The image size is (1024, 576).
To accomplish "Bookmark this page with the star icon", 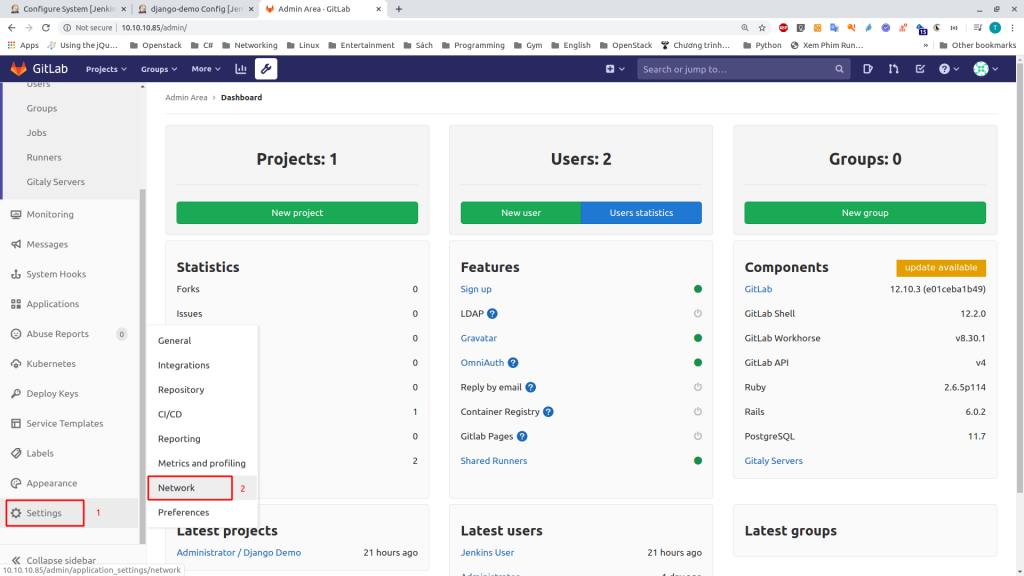I will 762,27.
